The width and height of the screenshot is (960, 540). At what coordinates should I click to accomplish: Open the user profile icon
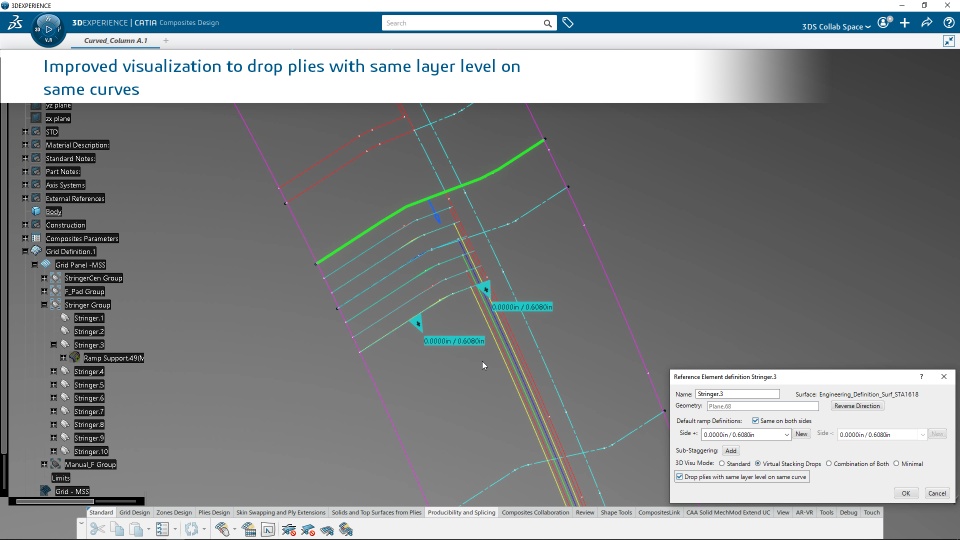pos(883,23)
